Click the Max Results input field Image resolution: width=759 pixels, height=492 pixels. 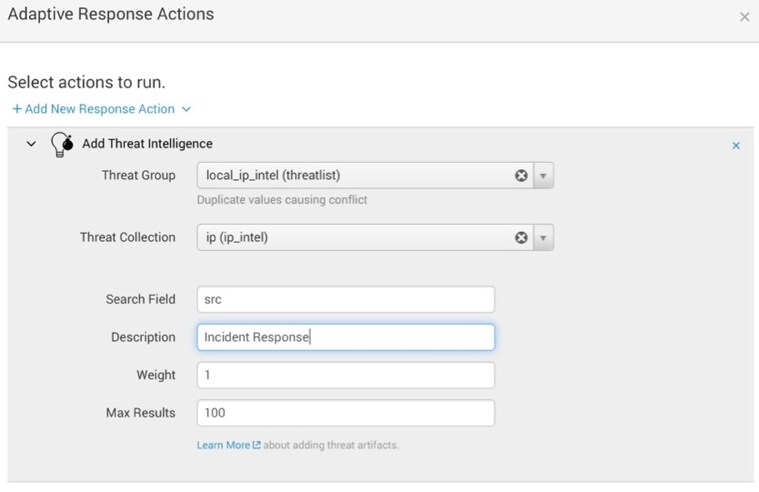tap(346, 413)
